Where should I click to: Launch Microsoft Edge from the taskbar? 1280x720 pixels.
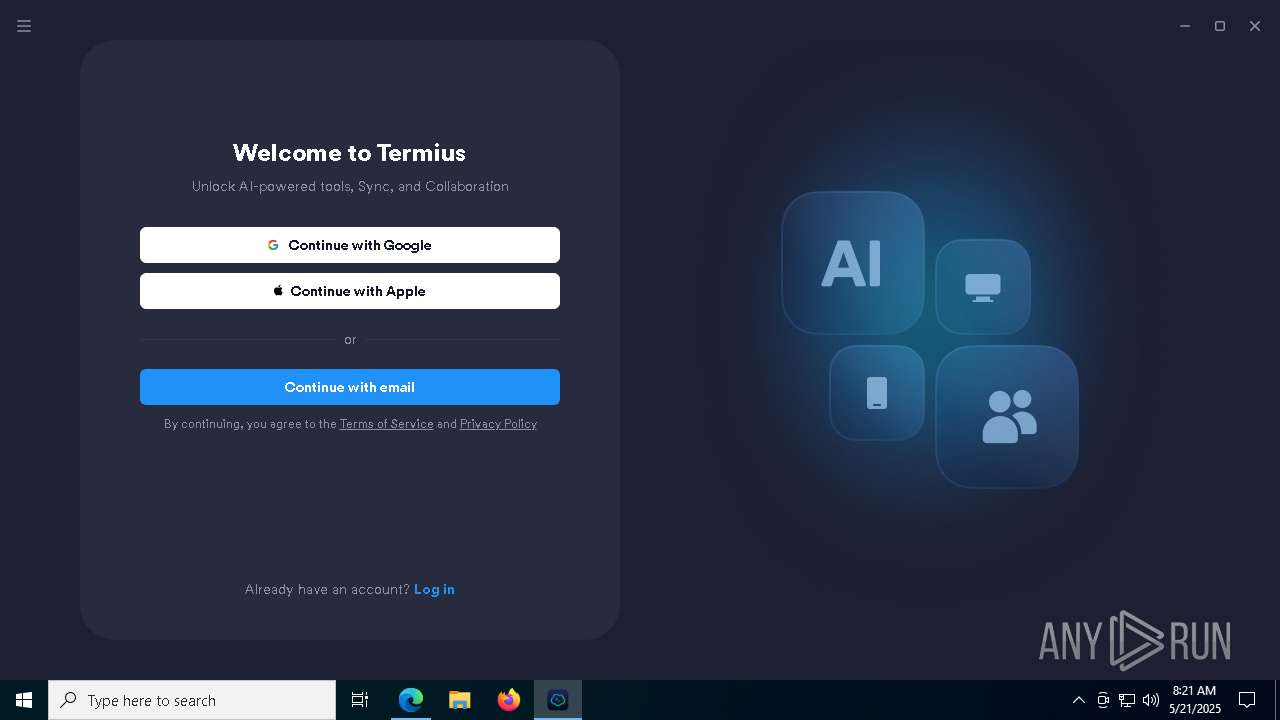point(410,700)
